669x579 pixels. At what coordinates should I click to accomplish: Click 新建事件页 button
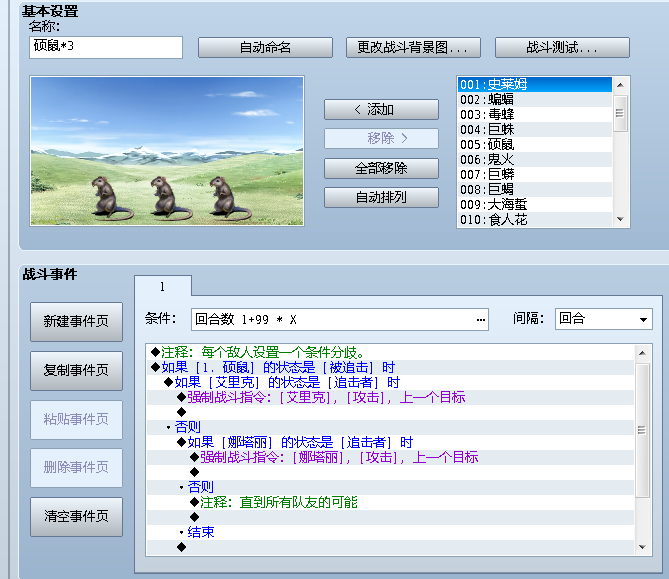pos(76,322)
